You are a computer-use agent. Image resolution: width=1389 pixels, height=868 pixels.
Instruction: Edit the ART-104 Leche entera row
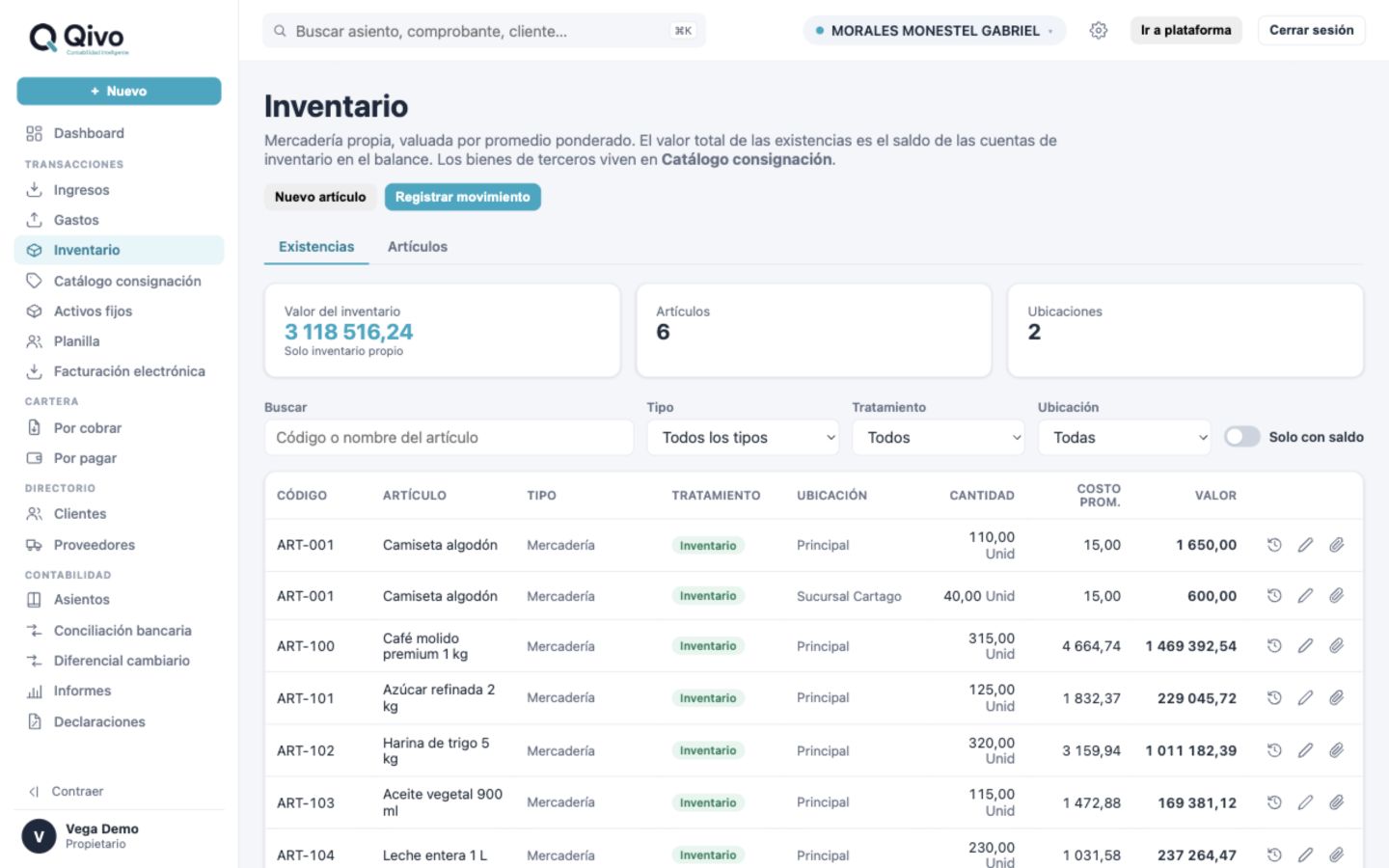click(x=1305, y=854)
